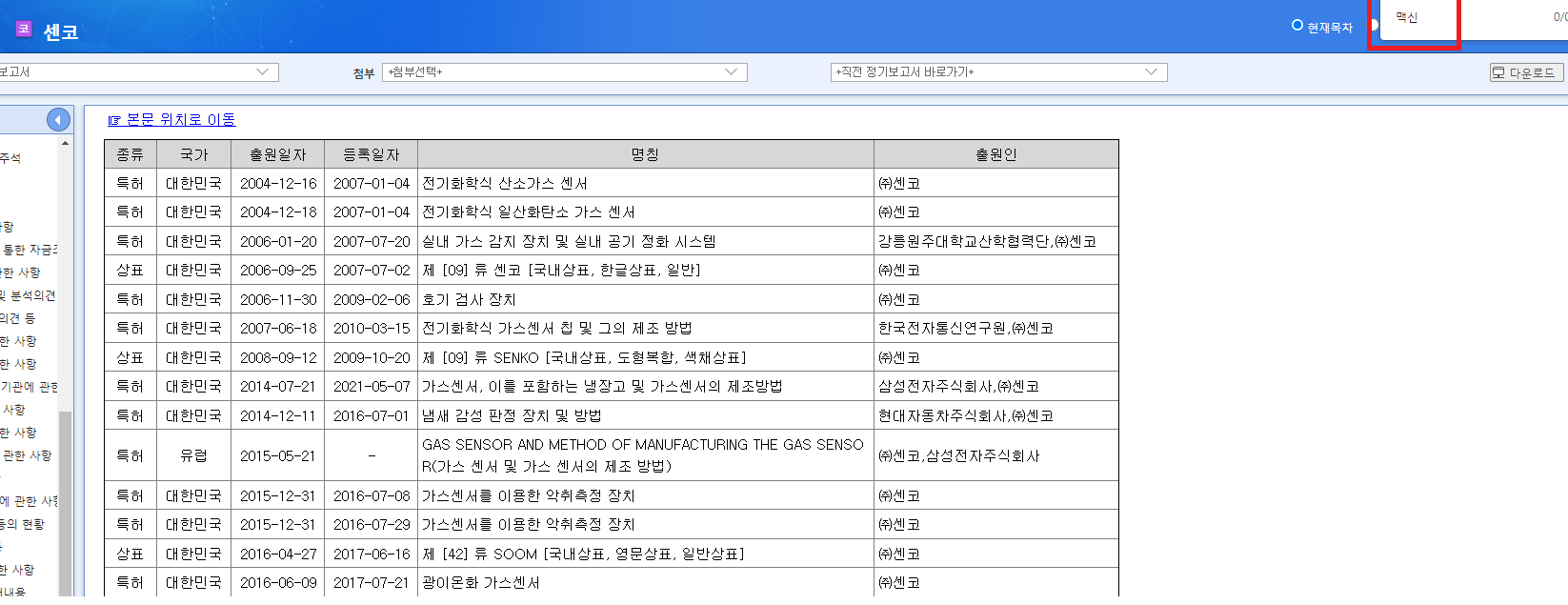Click the 2016-07-08 registration date
Image resolution: width=1568 pixels, height=605 pixels.
(x=372, y=495)
